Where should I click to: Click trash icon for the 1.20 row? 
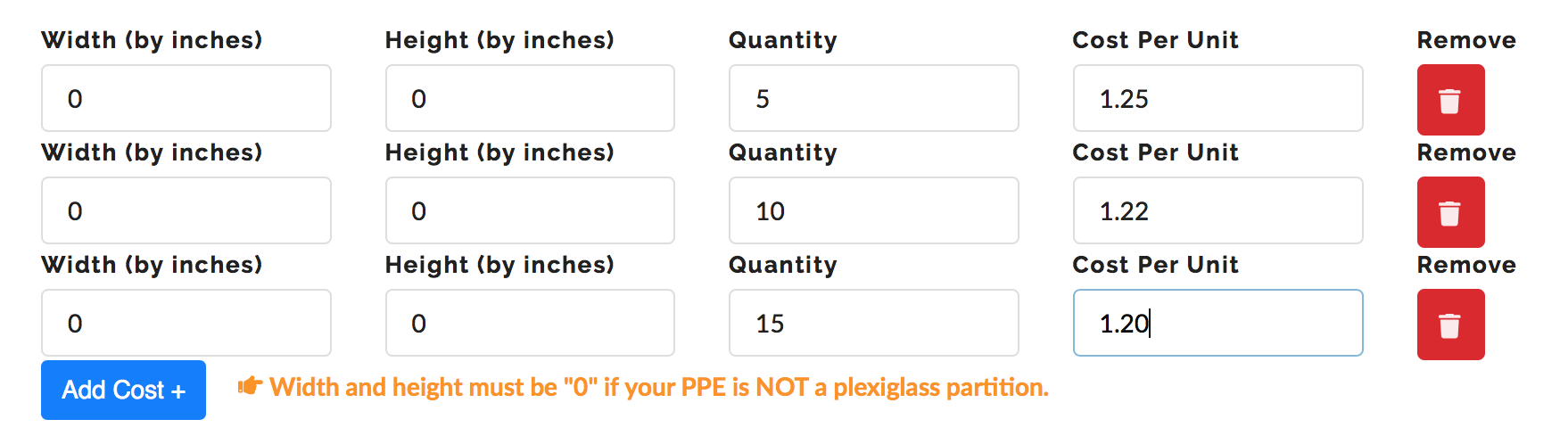1450,325
